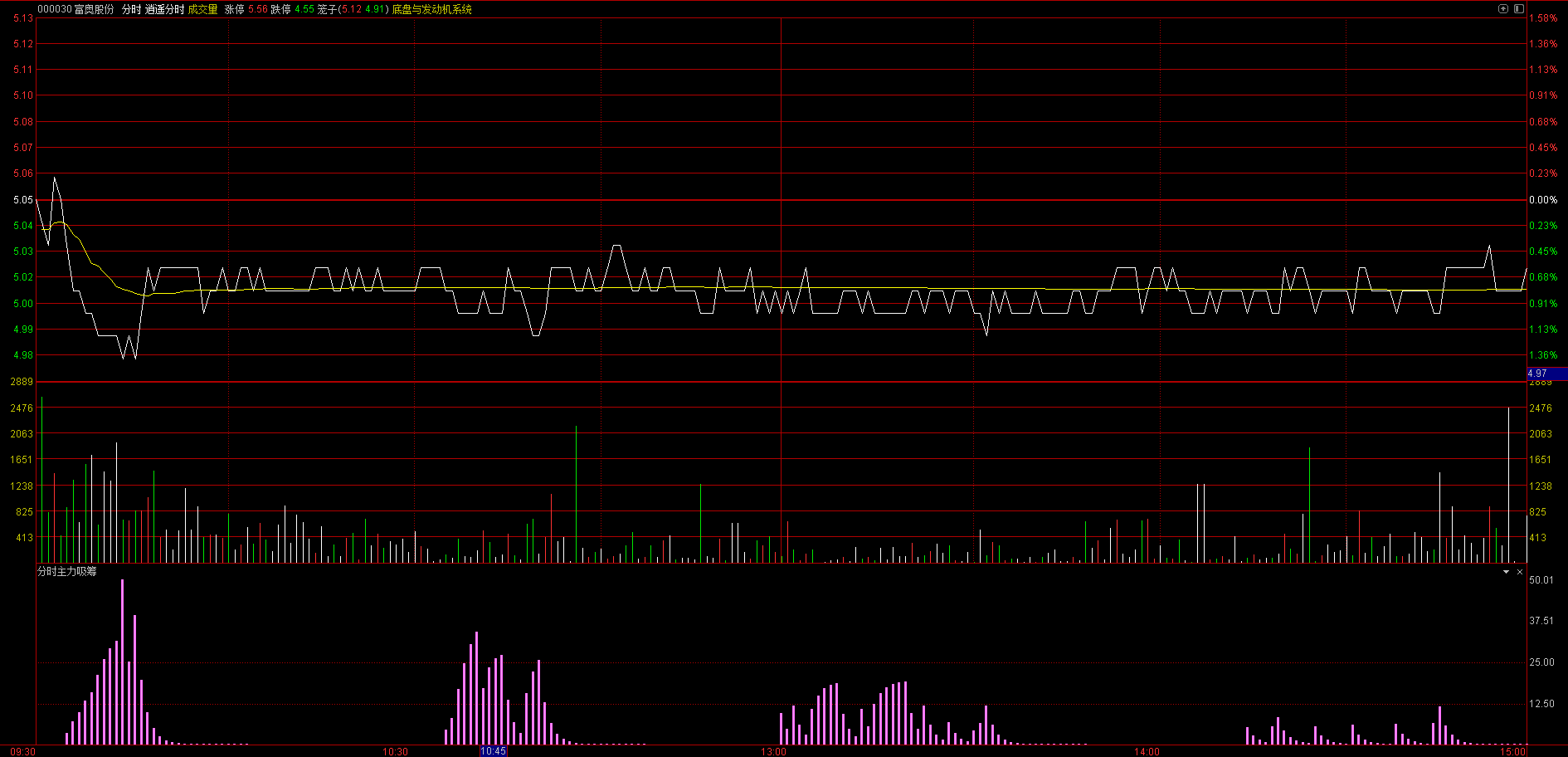Open the 底盘与发动机系统 sector link

(431, 9)
